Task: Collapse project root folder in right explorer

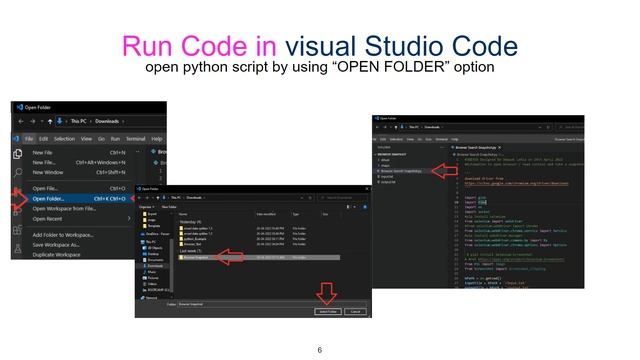Action: [391, 155]
